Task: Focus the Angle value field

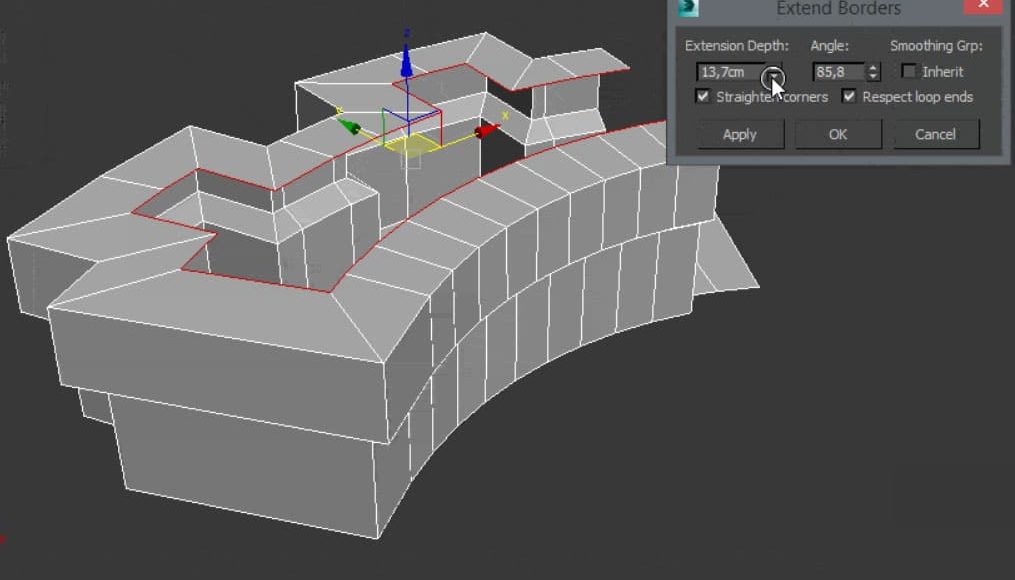Action: (x=837, y=72)
